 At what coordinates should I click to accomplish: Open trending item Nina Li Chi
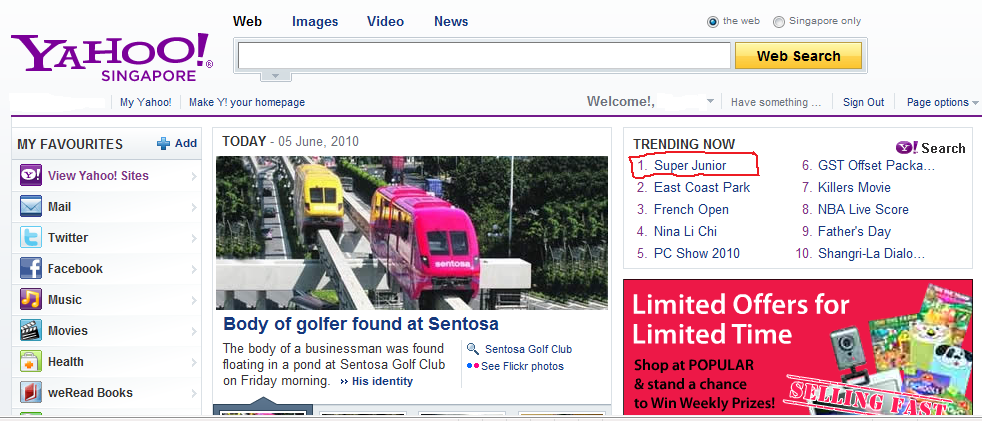pyautogui.click(x=685, y=231)
